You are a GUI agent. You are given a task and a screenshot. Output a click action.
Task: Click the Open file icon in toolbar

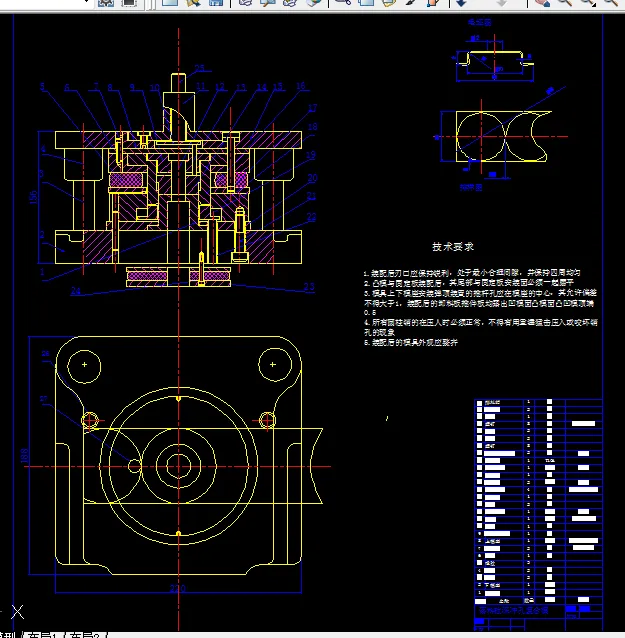[x=193, y=2]
